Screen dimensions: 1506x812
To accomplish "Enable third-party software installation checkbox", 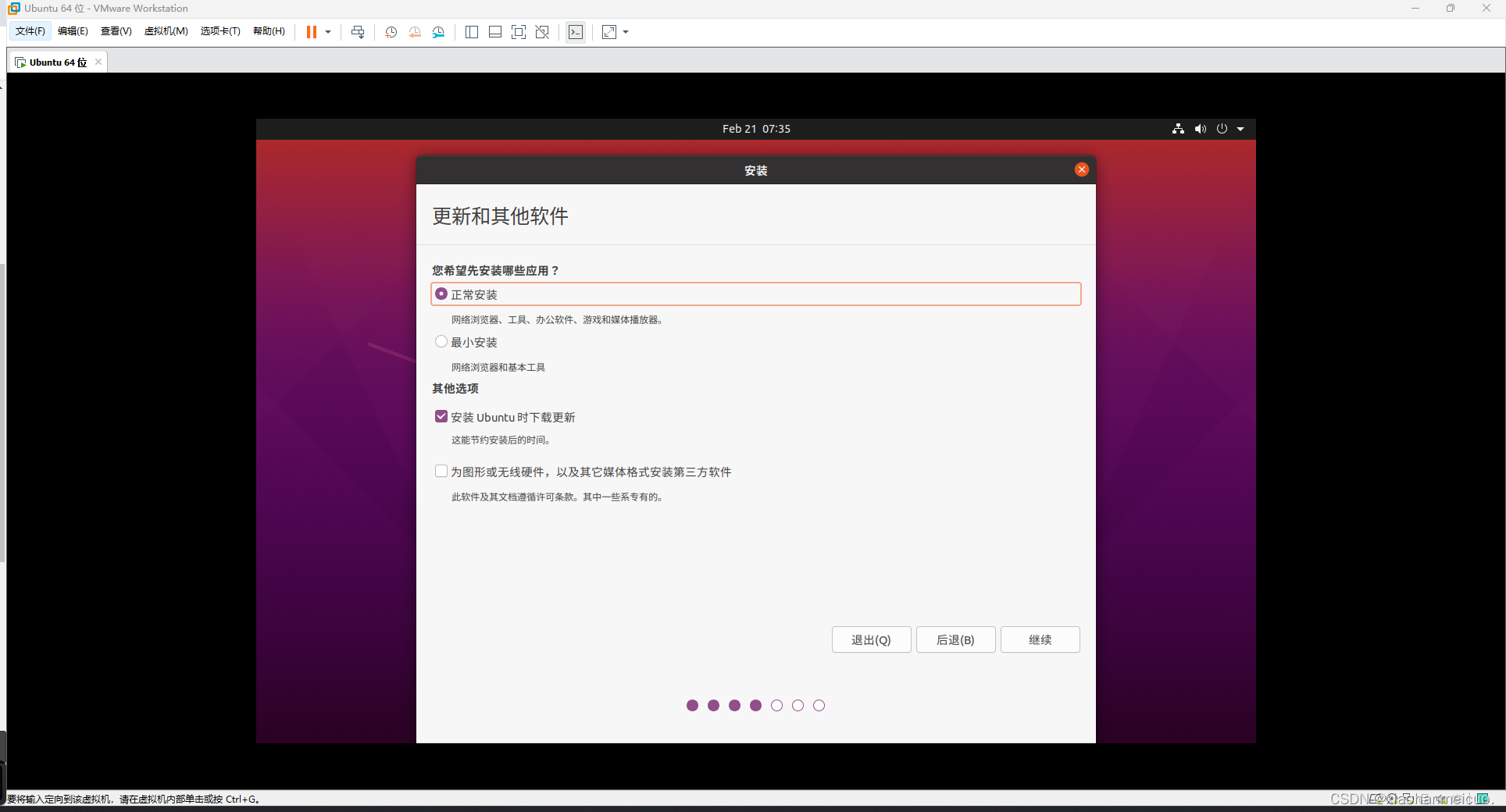I will click(441, 471).
